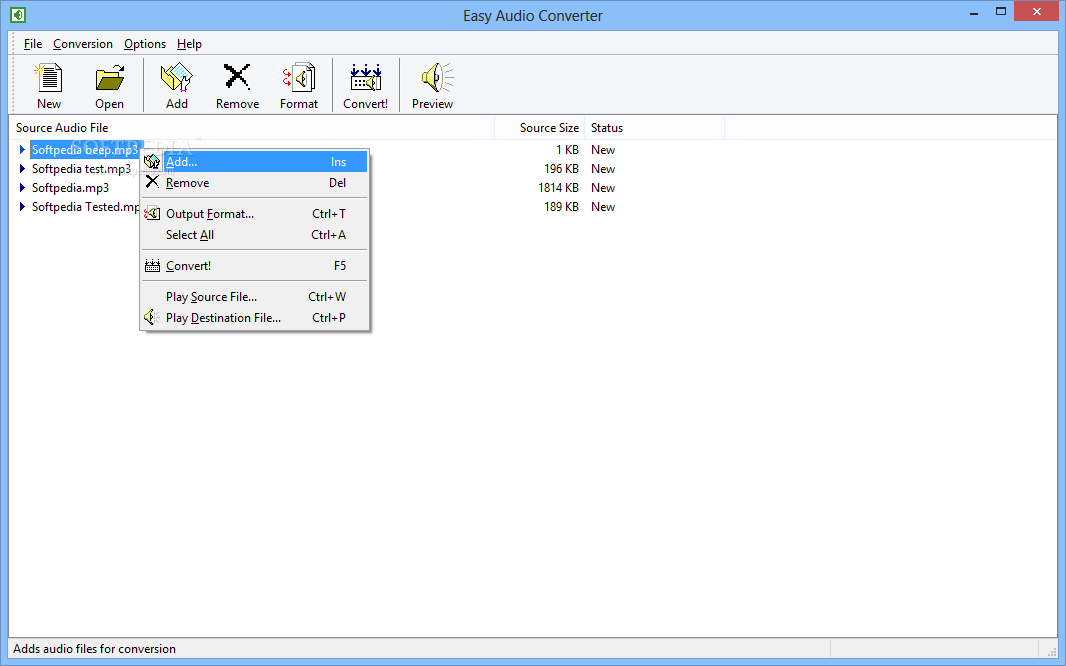
Task: Choose Play Destination File... in context menu
Action: point(255,317)
